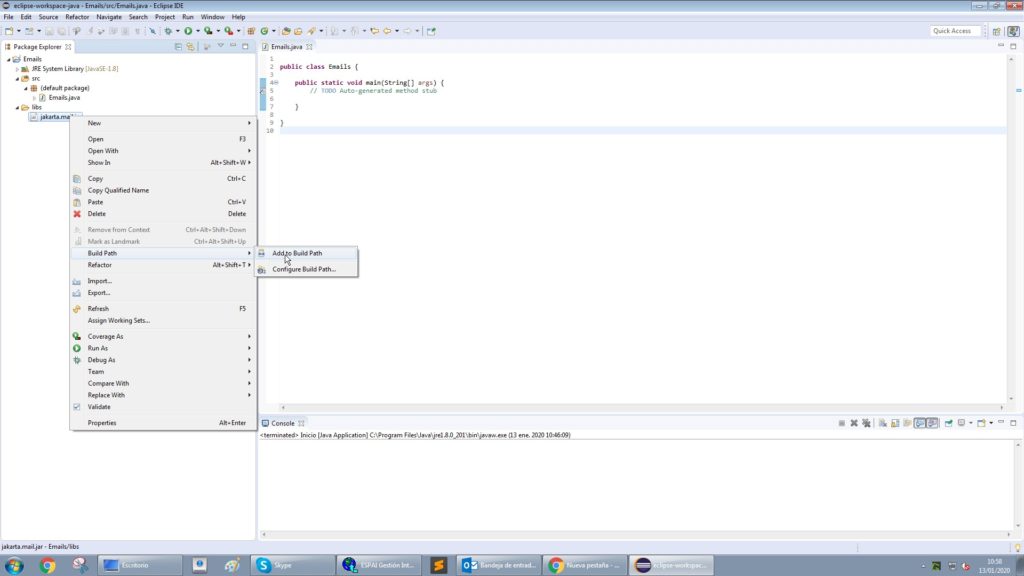
Task: Click Collapse All in Package Explorer
Action: point(179,47)
